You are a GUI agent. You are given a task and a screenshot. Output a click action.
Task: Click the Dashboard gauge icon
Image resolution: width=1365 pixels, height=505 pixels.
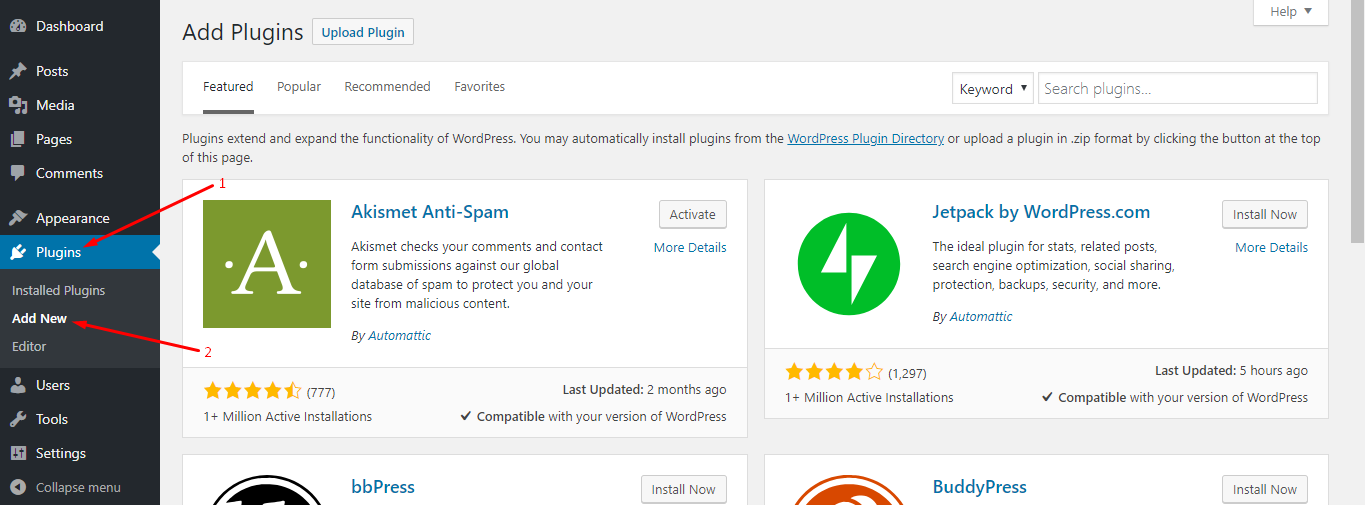tap(18, 26)
